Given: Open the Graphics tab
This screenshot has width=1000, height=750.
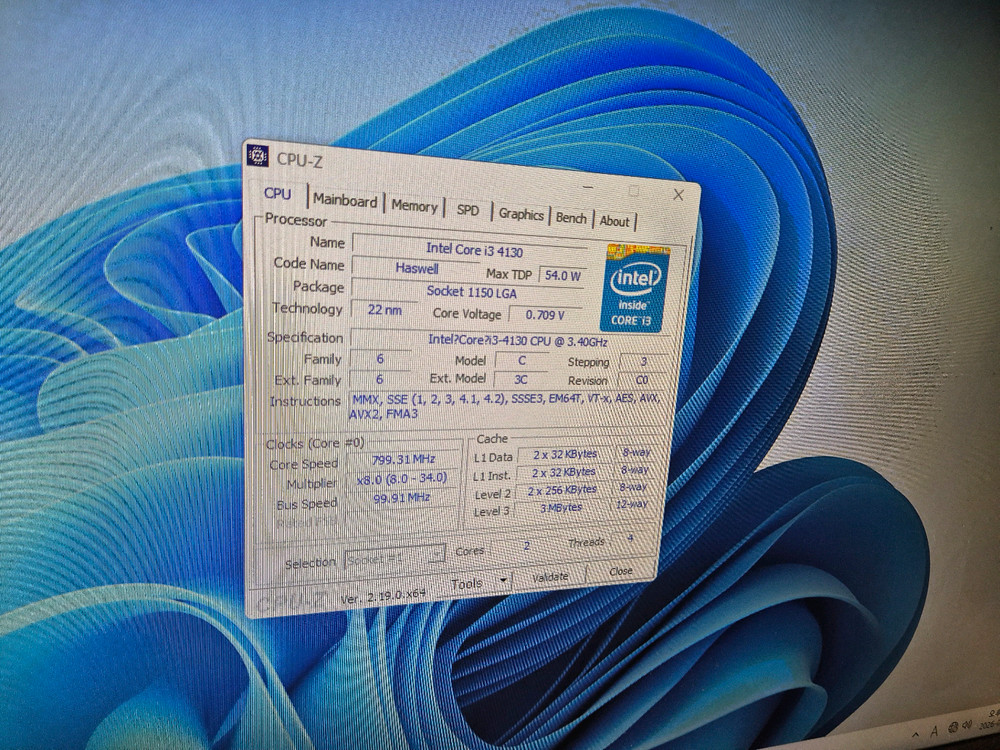Looking at the screenshot, I should tap(522, 213).
